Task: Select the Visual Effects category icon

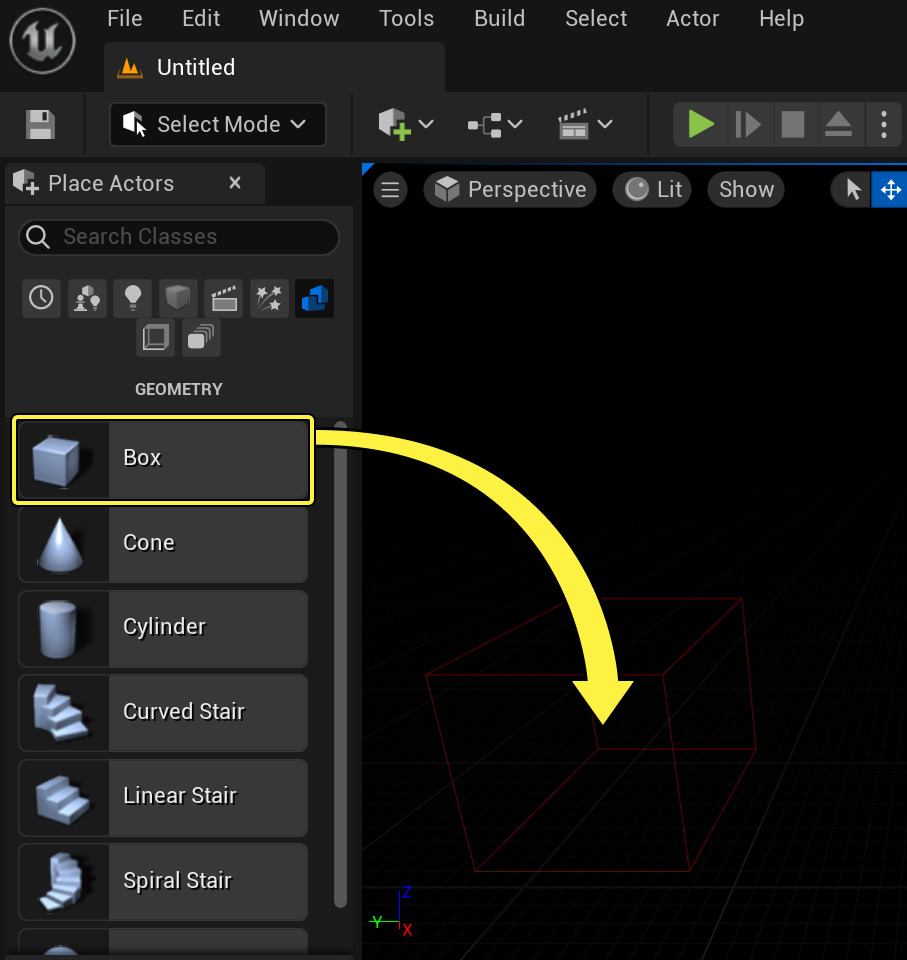Action: coord(268,298)
